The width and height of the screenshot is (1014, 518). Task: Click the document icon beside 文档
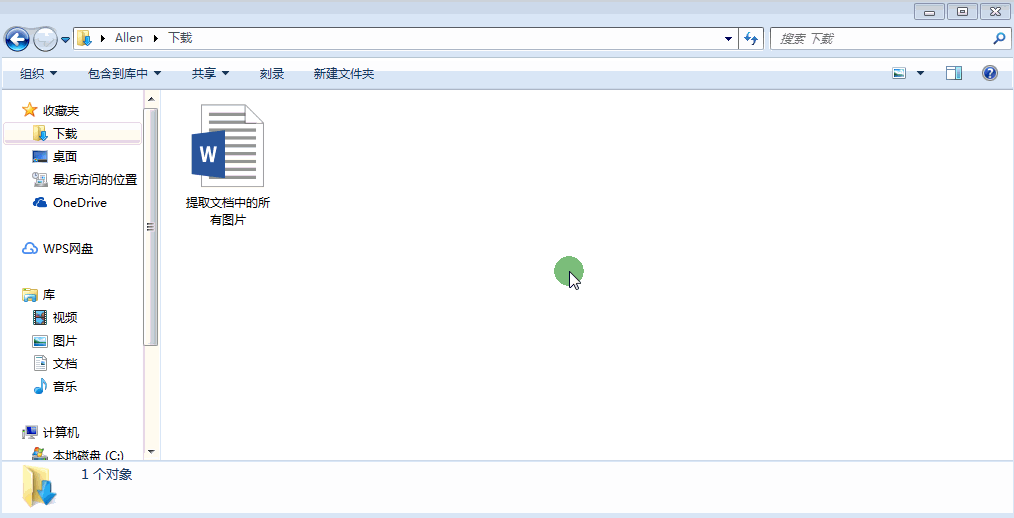[x=40, y=363]
